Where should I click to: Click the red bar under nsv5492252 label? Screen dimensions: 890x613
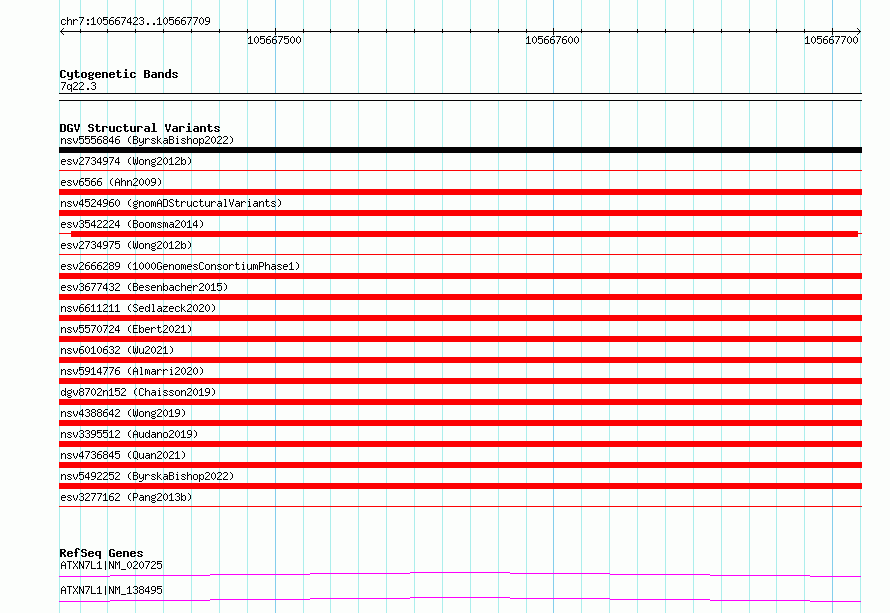[x=460, y=486]
